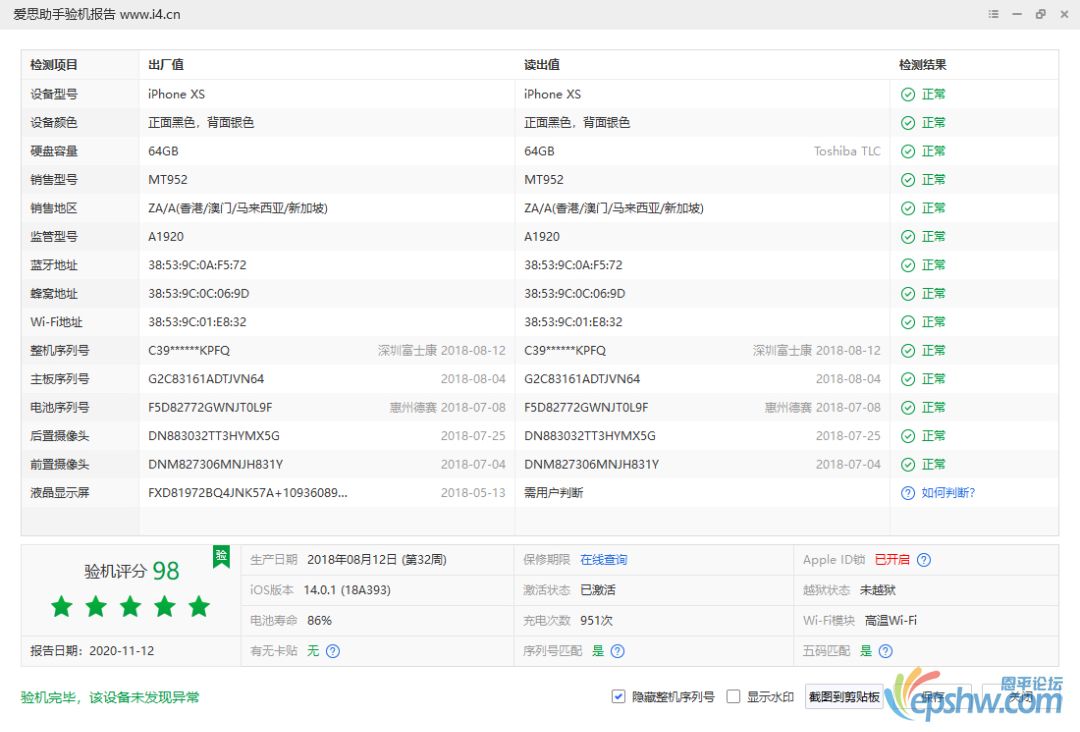Image resolution: width=1080 pixels, height=732 pixels.
Task: Click the green check icon for 硬盘容量
Action: tap(908, 151)
